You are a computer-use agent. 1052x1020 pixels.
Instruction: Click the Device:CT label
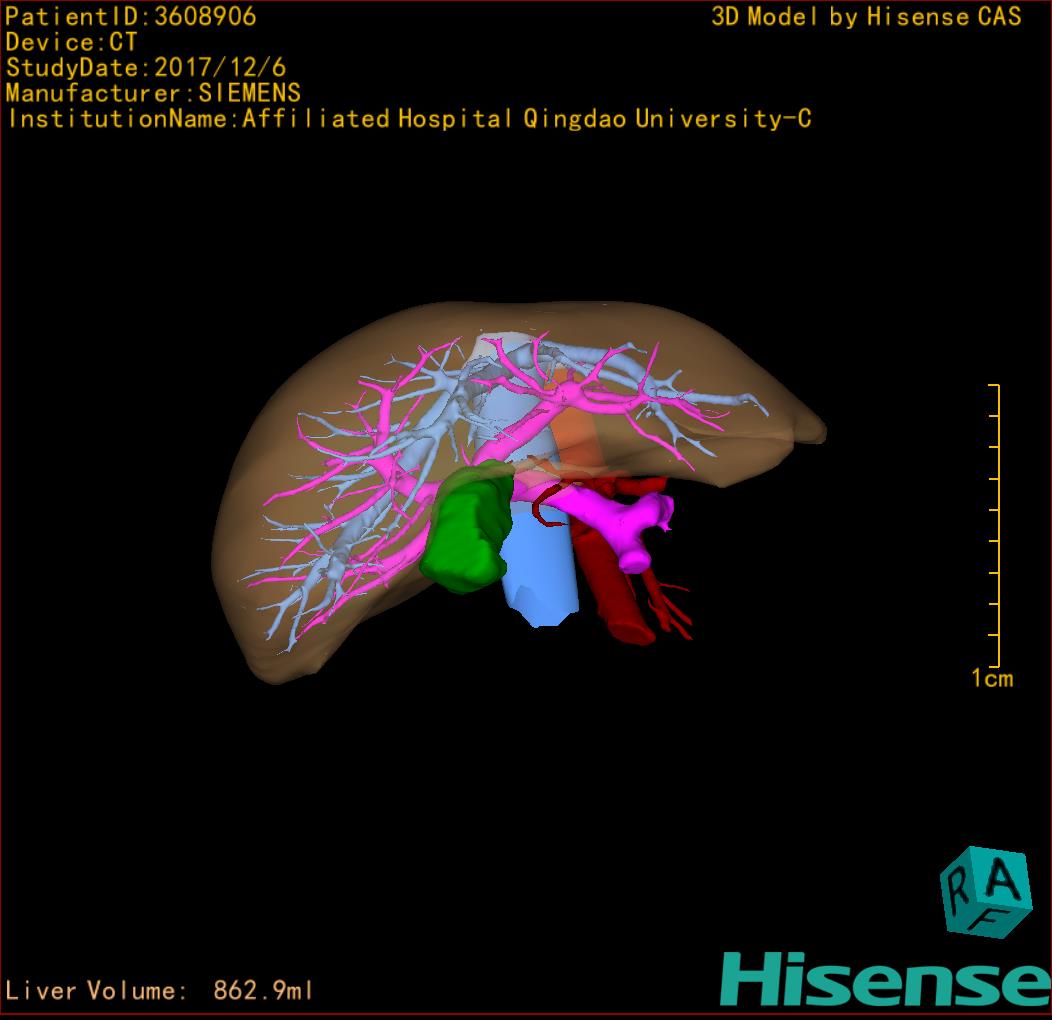point(71,43)
